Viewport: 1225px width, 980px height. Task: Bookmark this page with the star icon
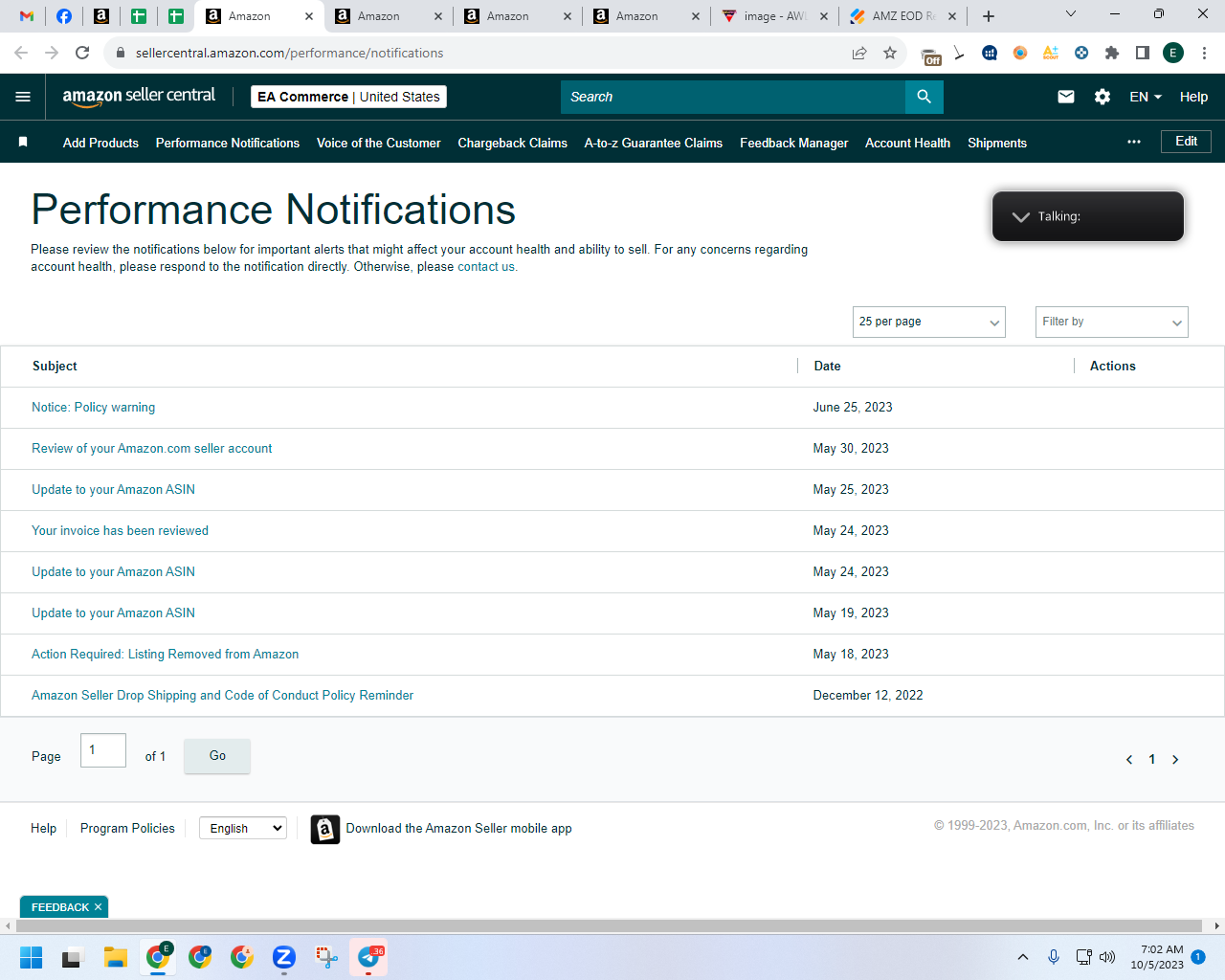(x=890, y=53)
